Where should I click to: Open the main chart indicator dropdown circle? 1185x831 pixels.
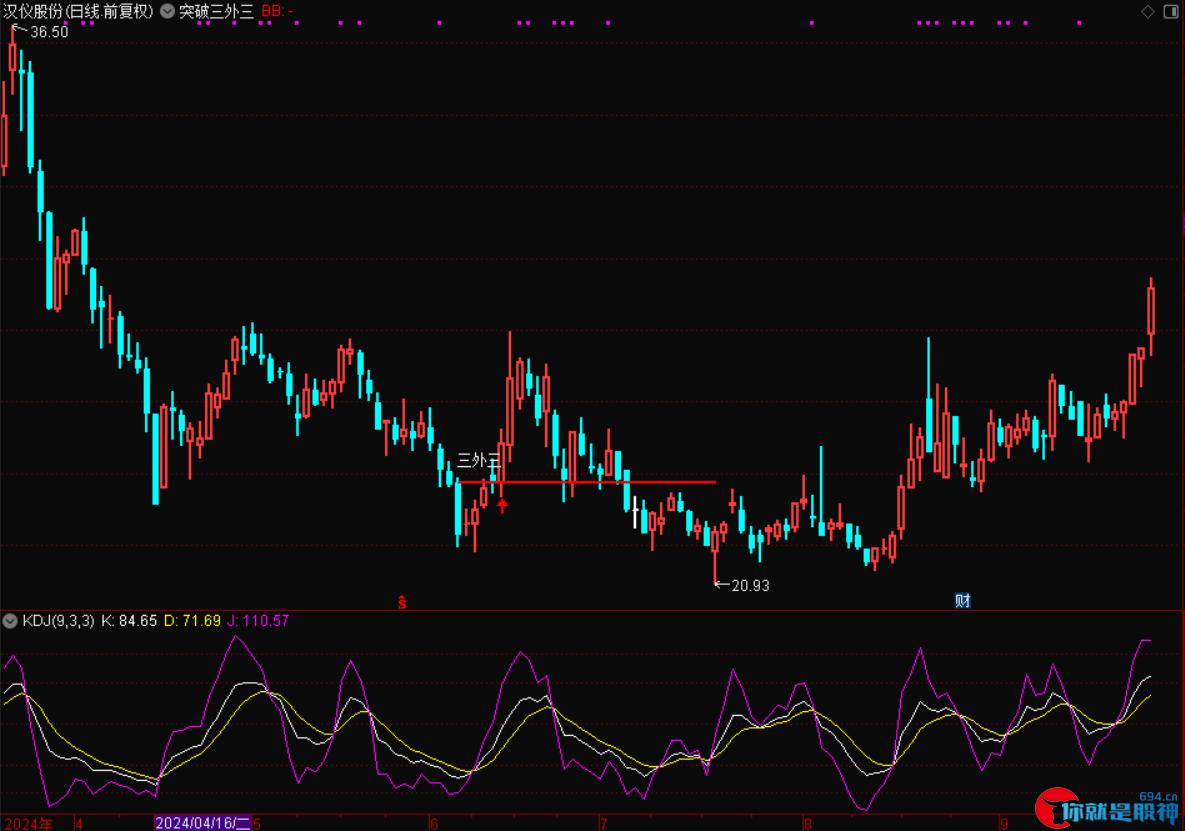coord(167,11)
